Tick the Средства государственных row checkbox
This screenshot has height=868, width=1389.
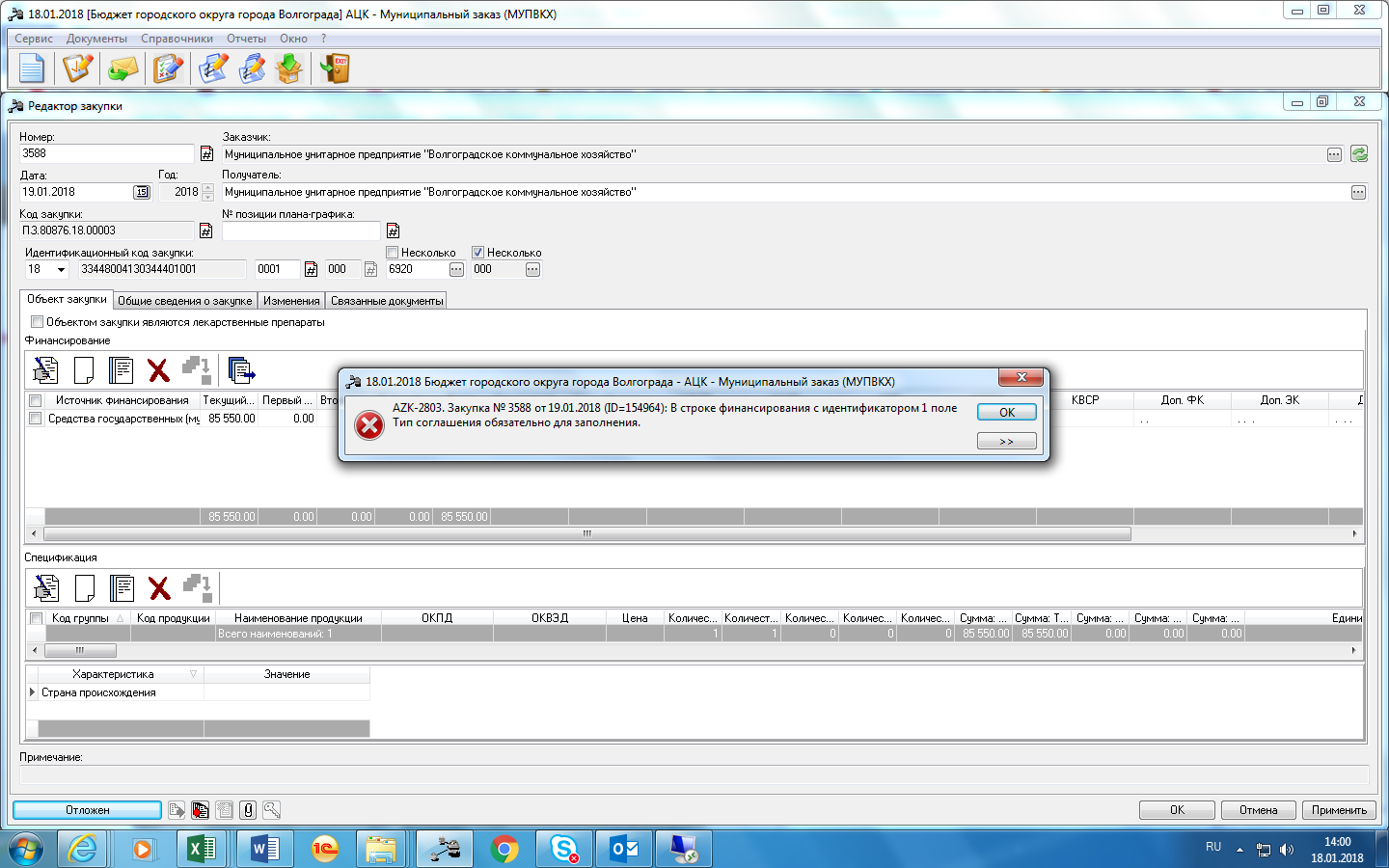[36, 419]
